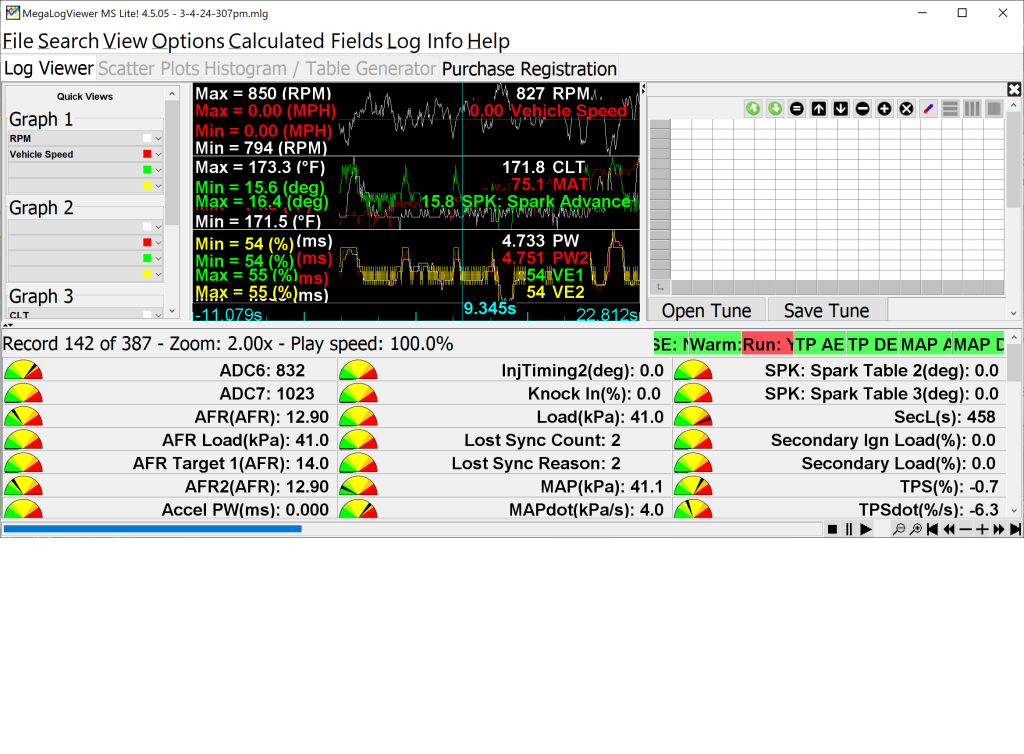This screenshot has width=1024, height=754.
Task: Click the zoom in magnifier icon
Action: coord(915,529)
